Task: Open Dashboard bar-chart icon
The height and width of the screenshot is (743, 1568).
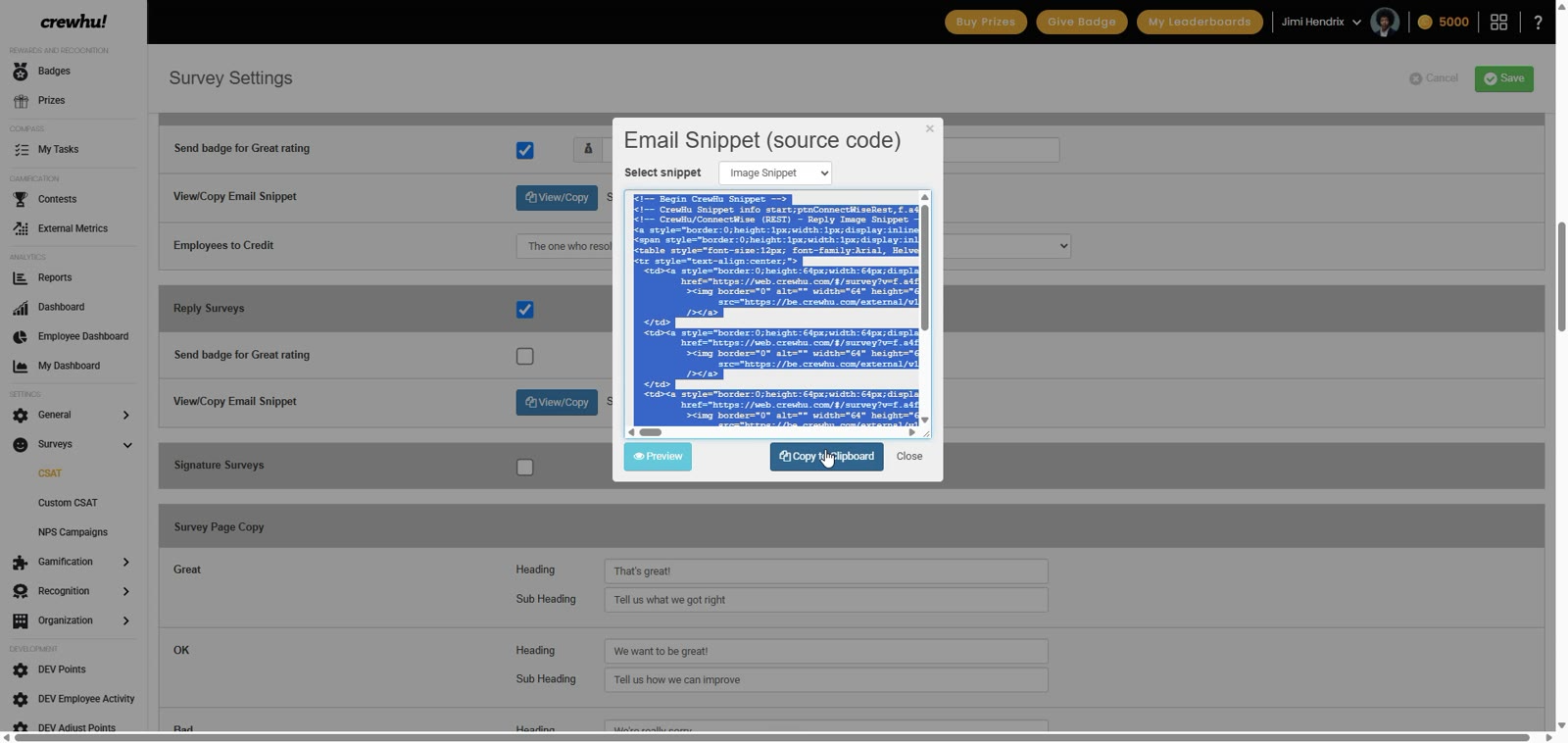Action: click(x=21, y=308)
